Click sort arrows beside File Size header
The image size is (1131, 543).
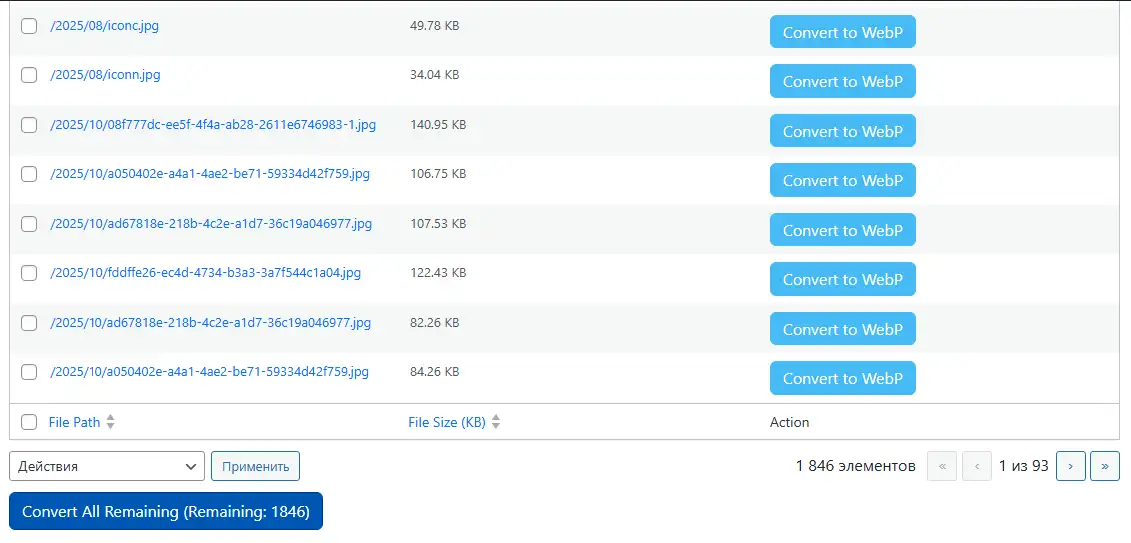[496, 422]
